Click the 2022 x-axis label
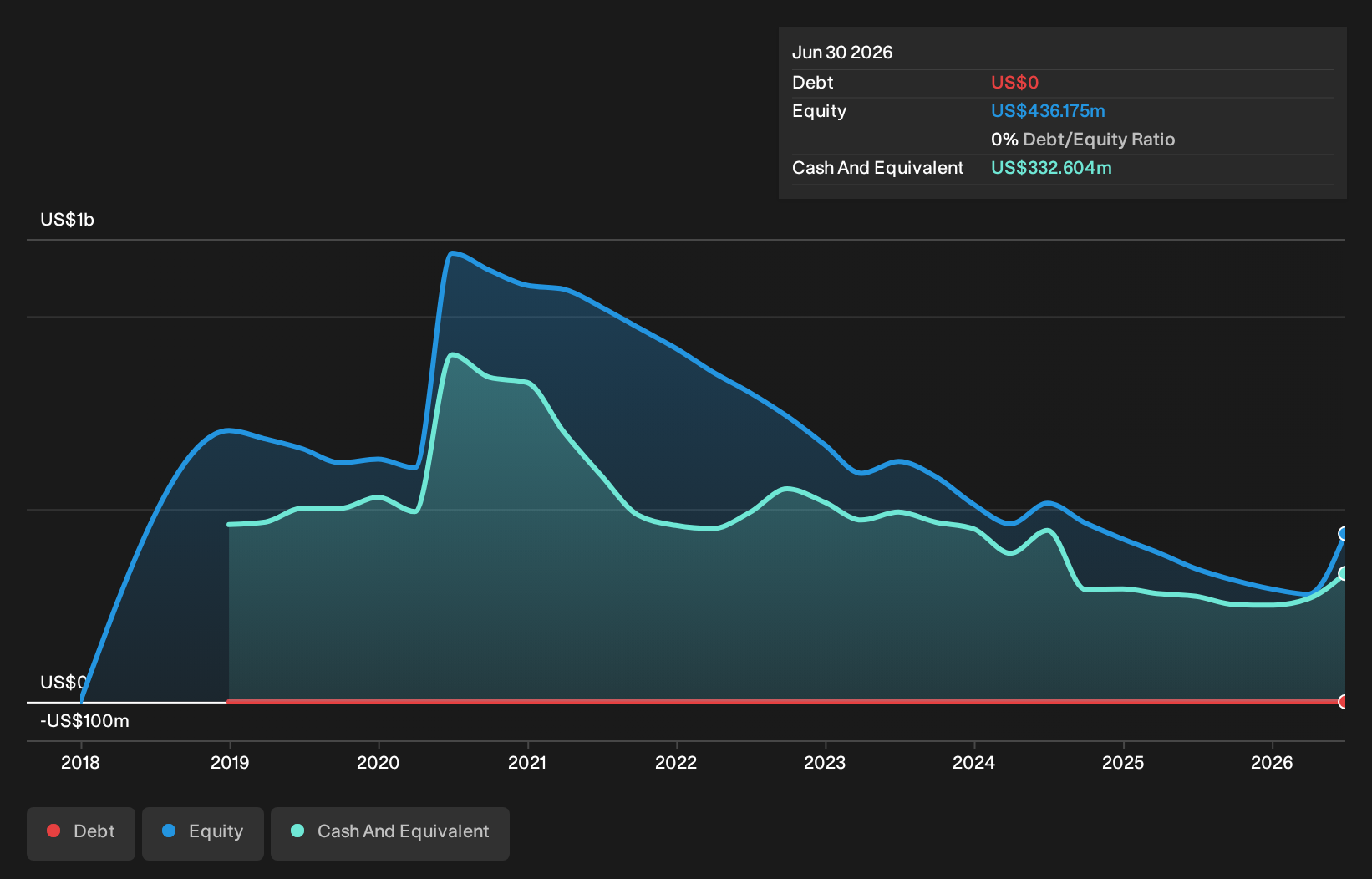 (676, 763)
